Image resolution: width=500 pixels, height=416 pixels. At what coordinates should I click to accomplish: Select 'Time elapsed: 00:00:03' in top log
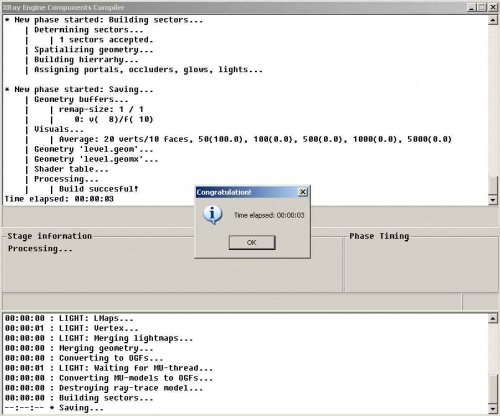coord(59,199)
